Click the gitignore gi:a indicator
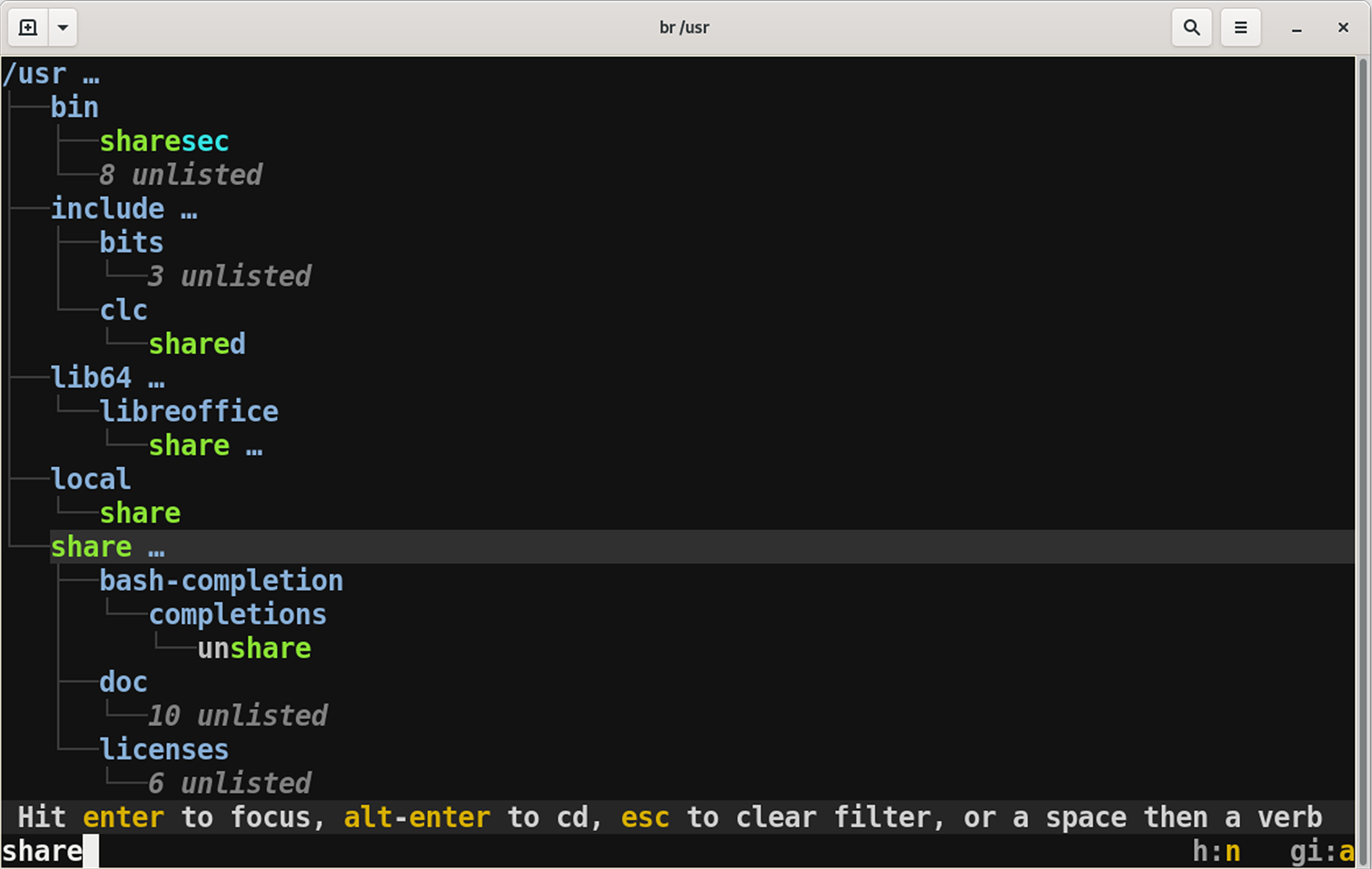1372x869 pixels. pyautogui.click(x=1321, y=852)
